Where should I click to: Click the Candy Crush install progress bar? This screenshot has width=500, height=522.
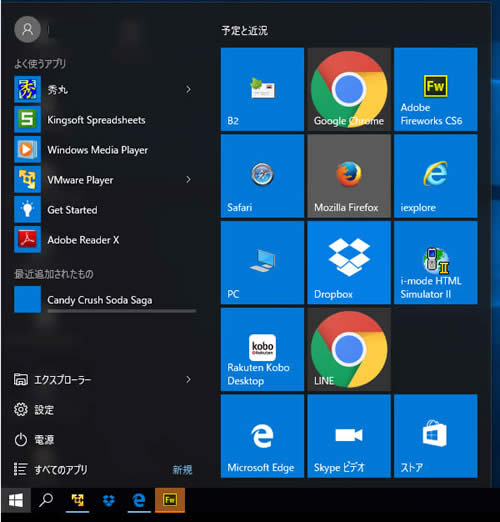[x=122, y=311]
